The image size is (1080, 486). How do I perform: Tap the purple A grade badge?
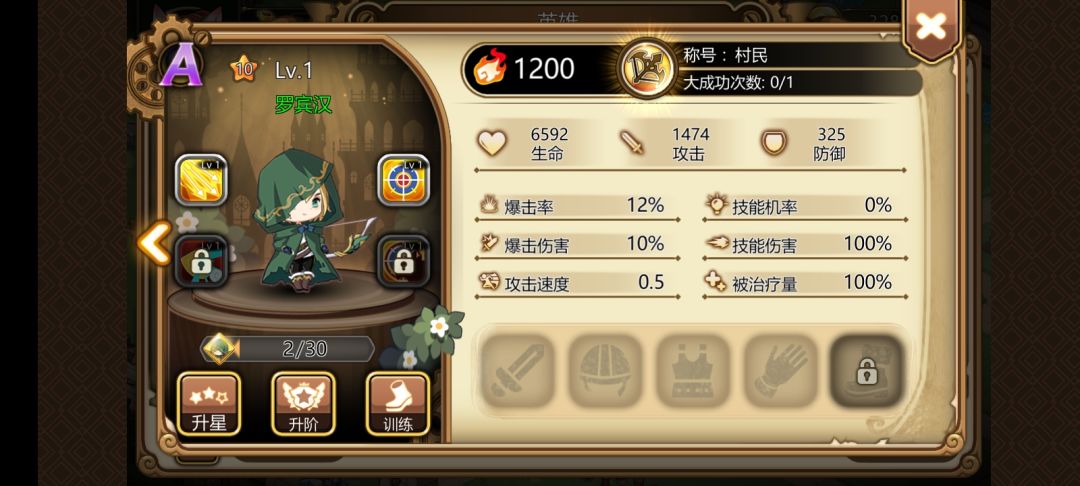[182, 65]
